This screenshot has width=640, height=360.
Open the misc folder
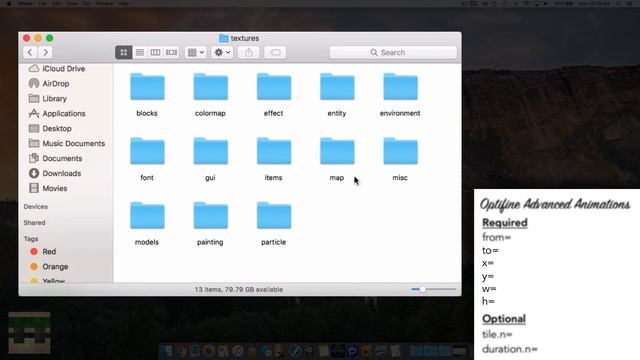pyautogui.click(x=400, y=151)
